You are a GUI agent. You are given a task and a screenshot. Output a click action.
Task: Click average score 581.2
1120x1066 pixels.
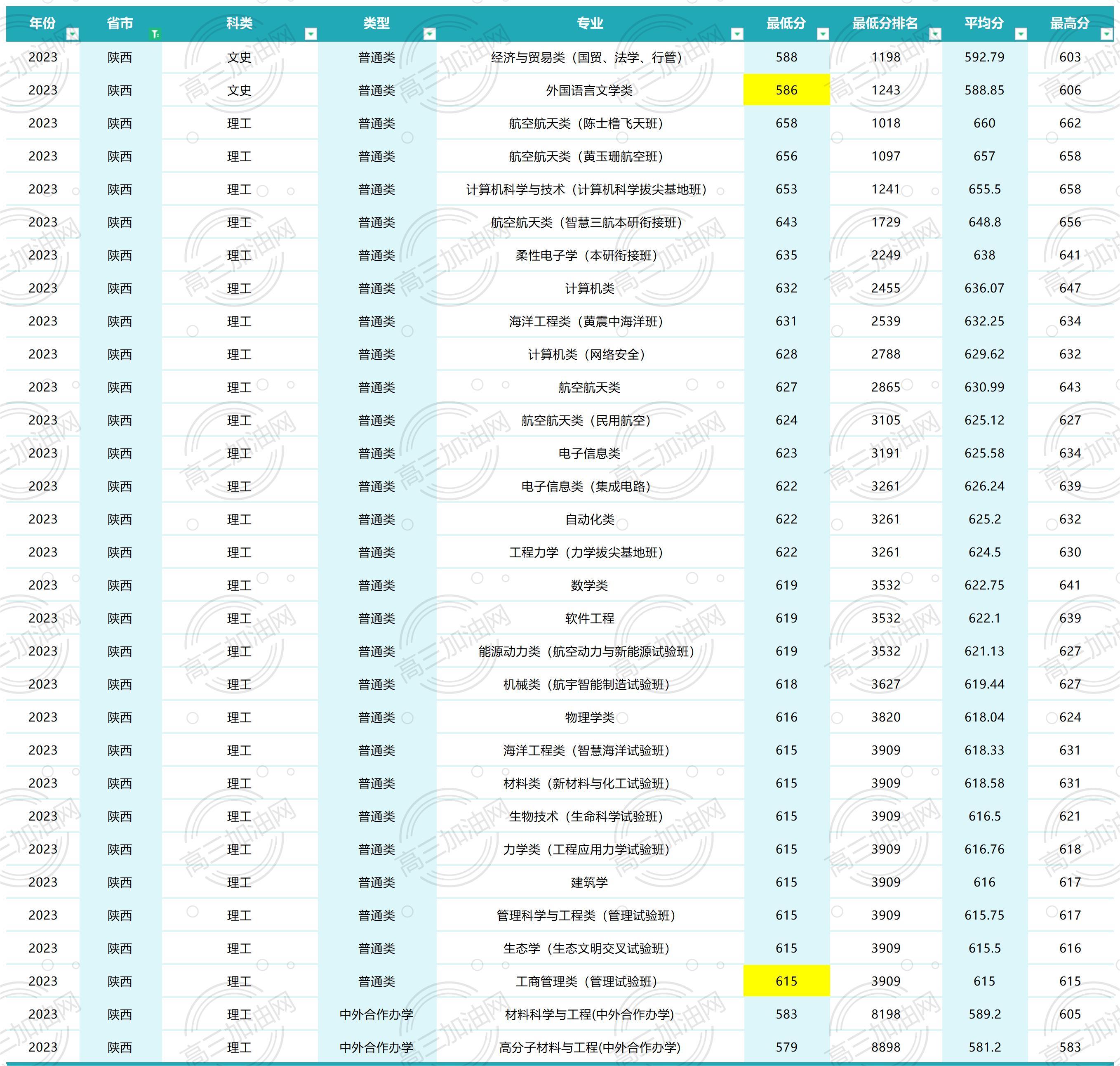click(x=984, y=1047)
